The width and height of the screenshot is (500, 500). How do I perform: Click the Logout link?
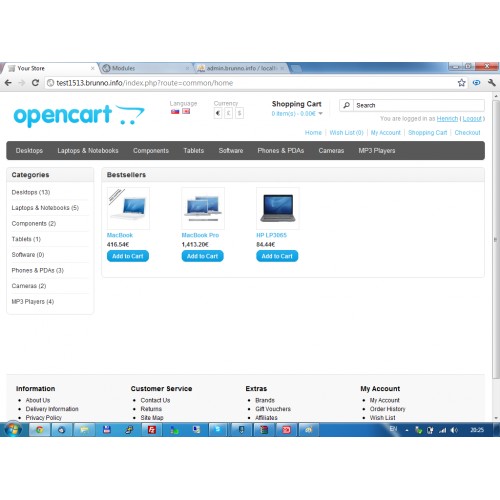click(x=472, y=119)
